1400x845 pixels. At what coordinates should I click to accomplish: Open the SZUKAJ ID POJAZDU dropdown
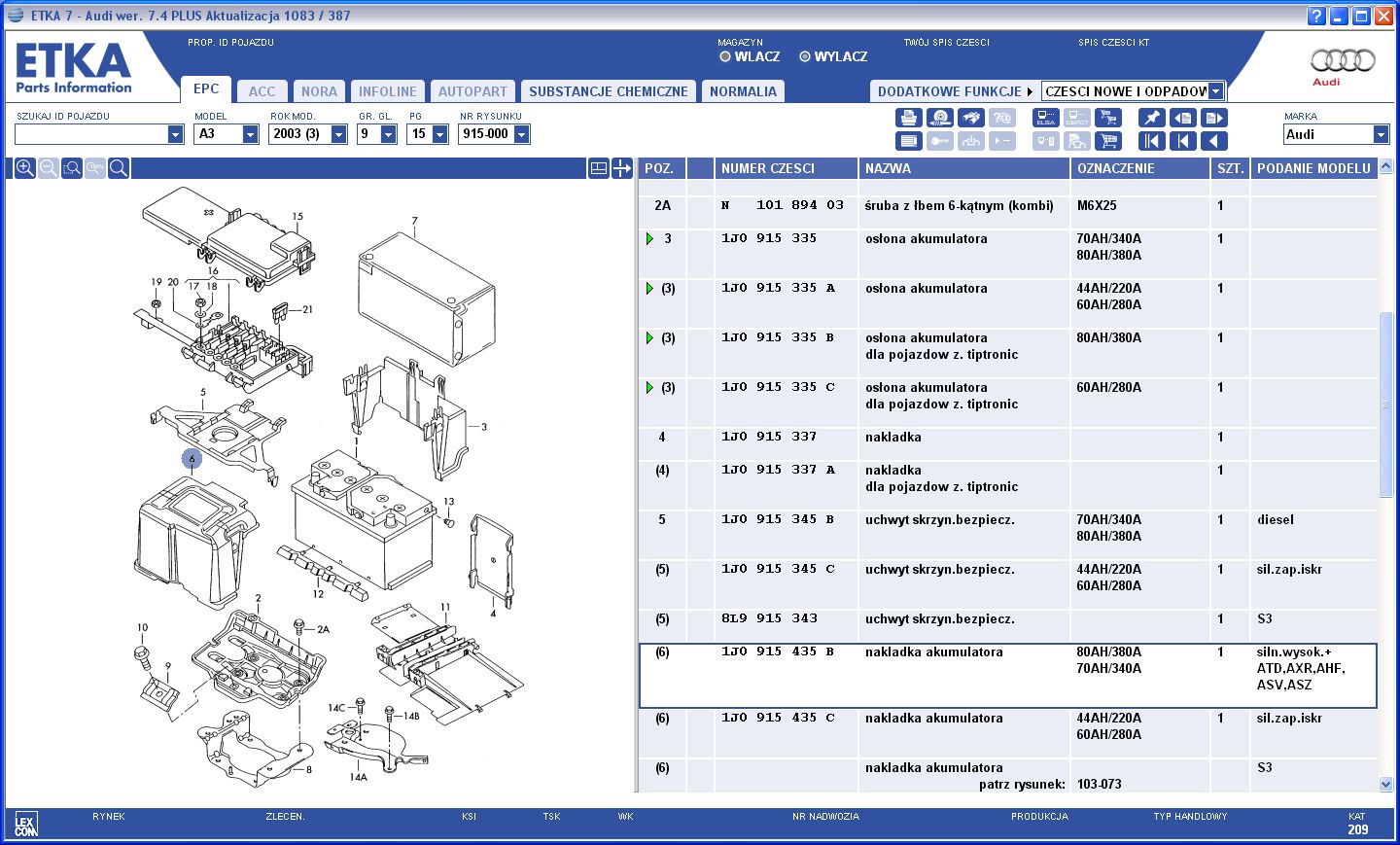point(175,134)
